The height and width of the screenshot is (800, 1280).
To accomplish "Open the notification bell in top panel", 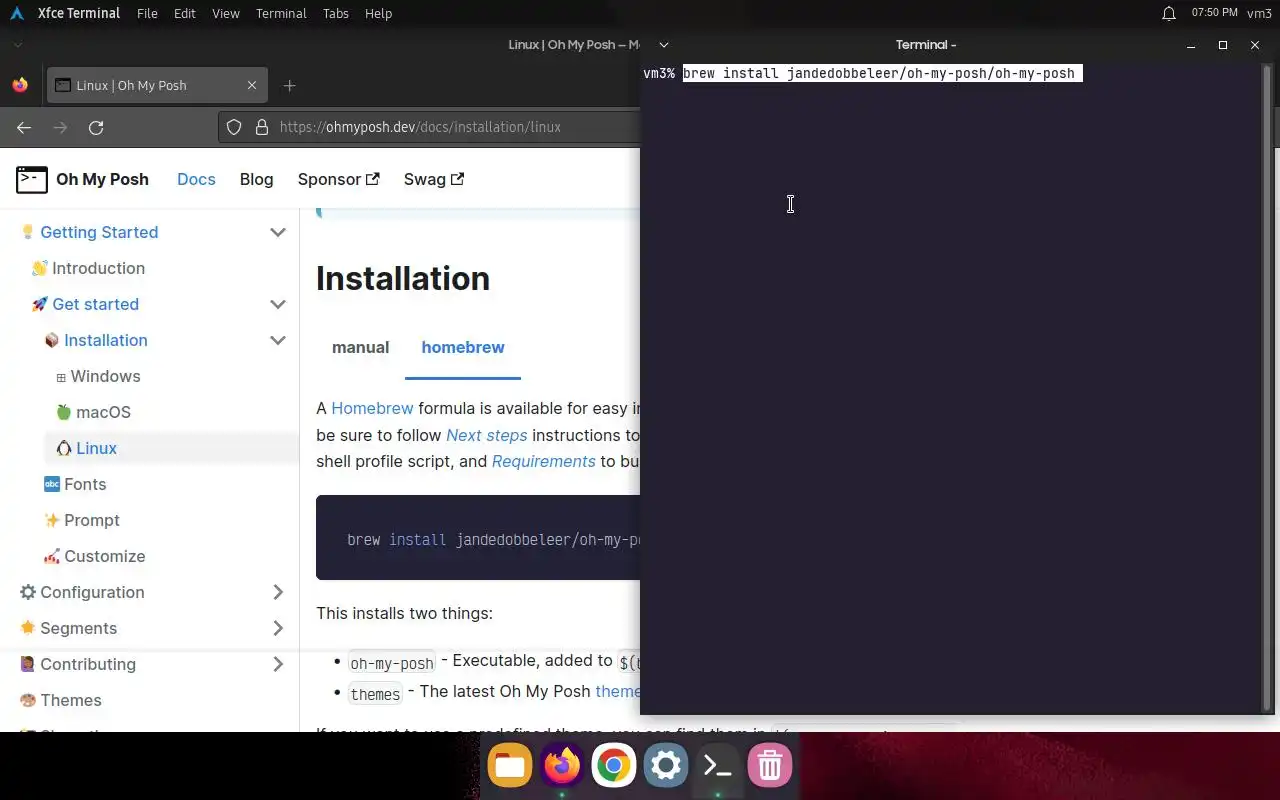I will (1168, 13).
